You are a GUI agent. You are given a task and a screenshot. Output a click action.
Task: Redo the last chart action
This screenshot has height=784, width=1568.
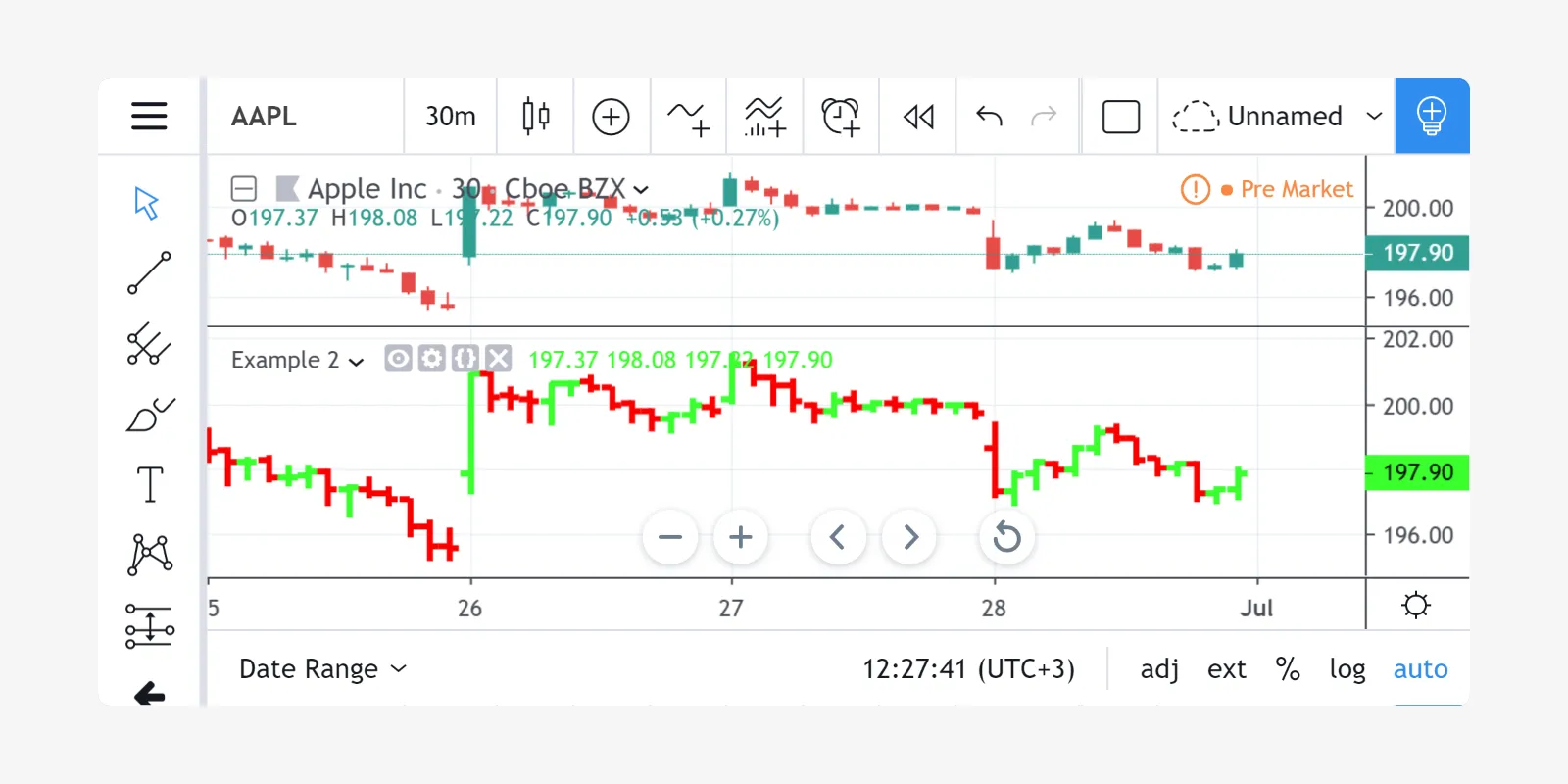coord(1045,117)
